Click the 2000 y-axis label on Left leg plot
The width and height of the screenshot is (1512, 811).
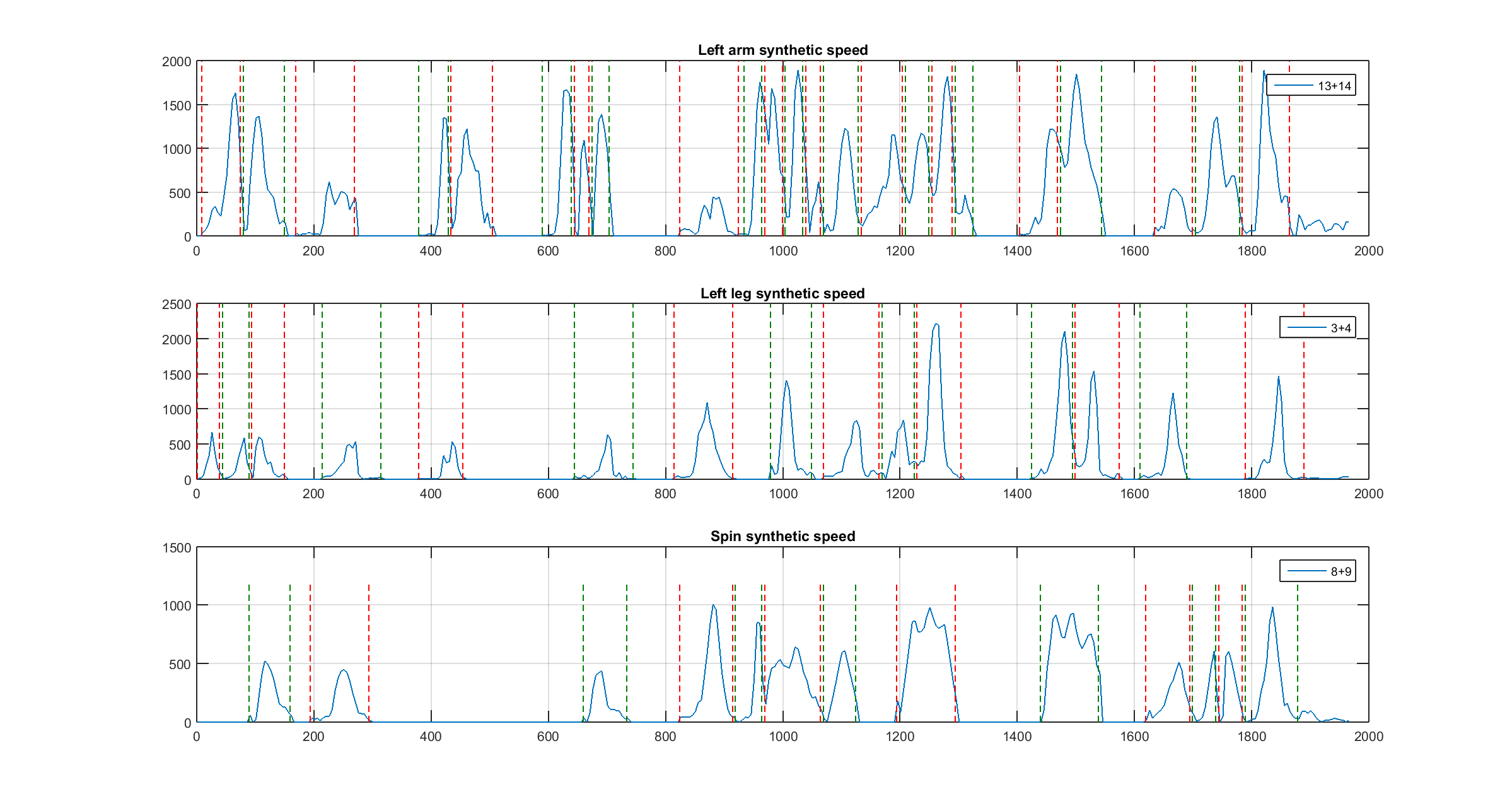(177, 340)
